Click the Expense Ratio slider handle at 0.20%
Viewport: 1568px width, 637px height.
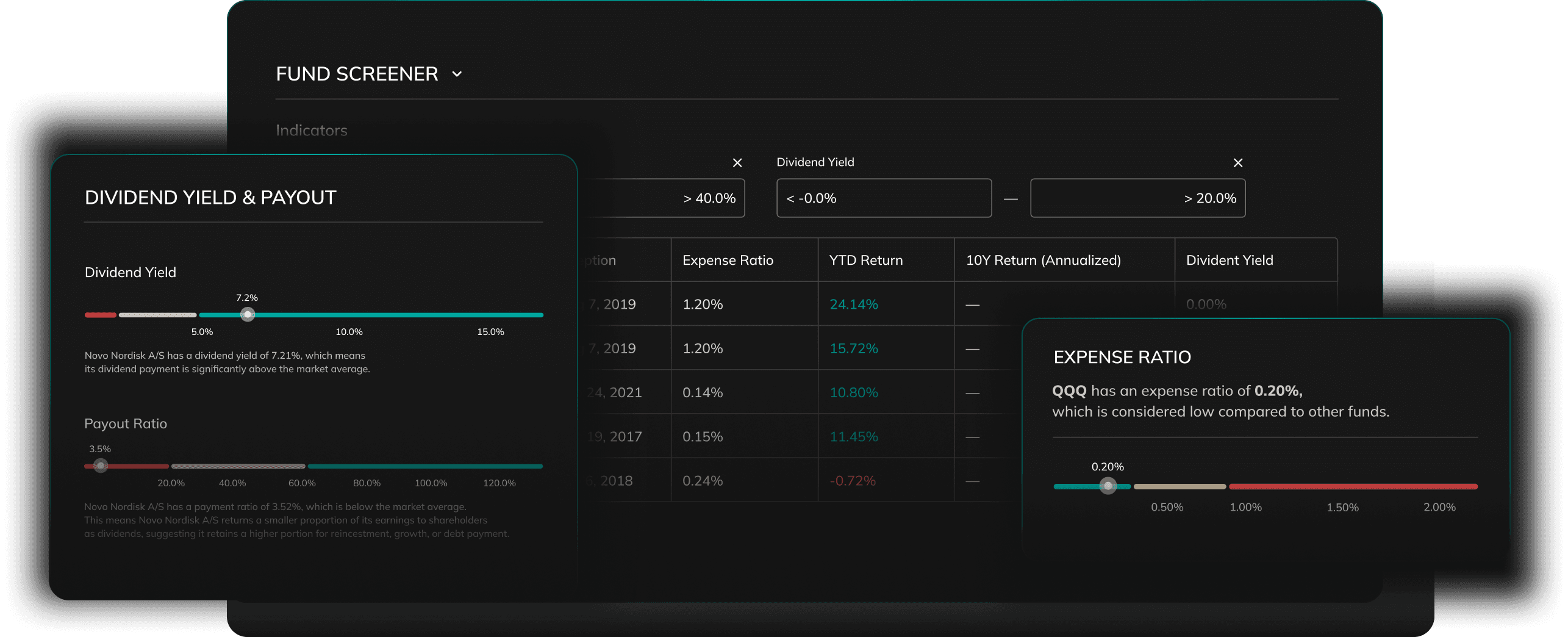(x=1108, y=486)
